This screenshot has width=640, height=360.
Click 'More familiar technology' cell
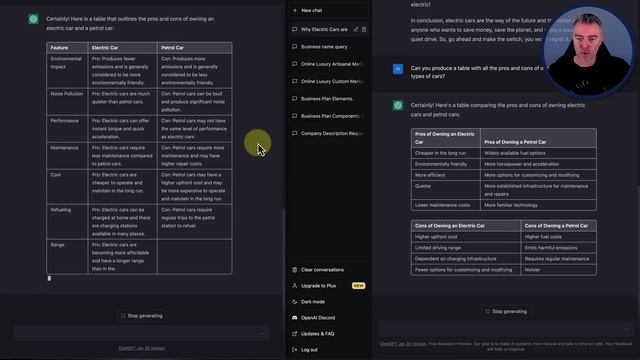click(538, 205)
